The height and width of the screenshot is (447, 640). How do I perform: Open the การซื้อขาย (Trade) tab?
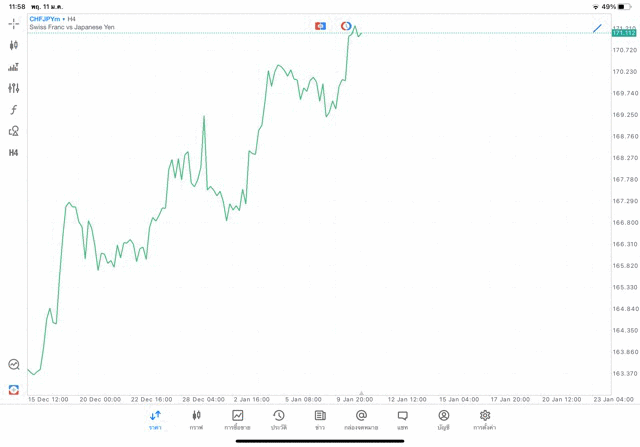(237, 419)
